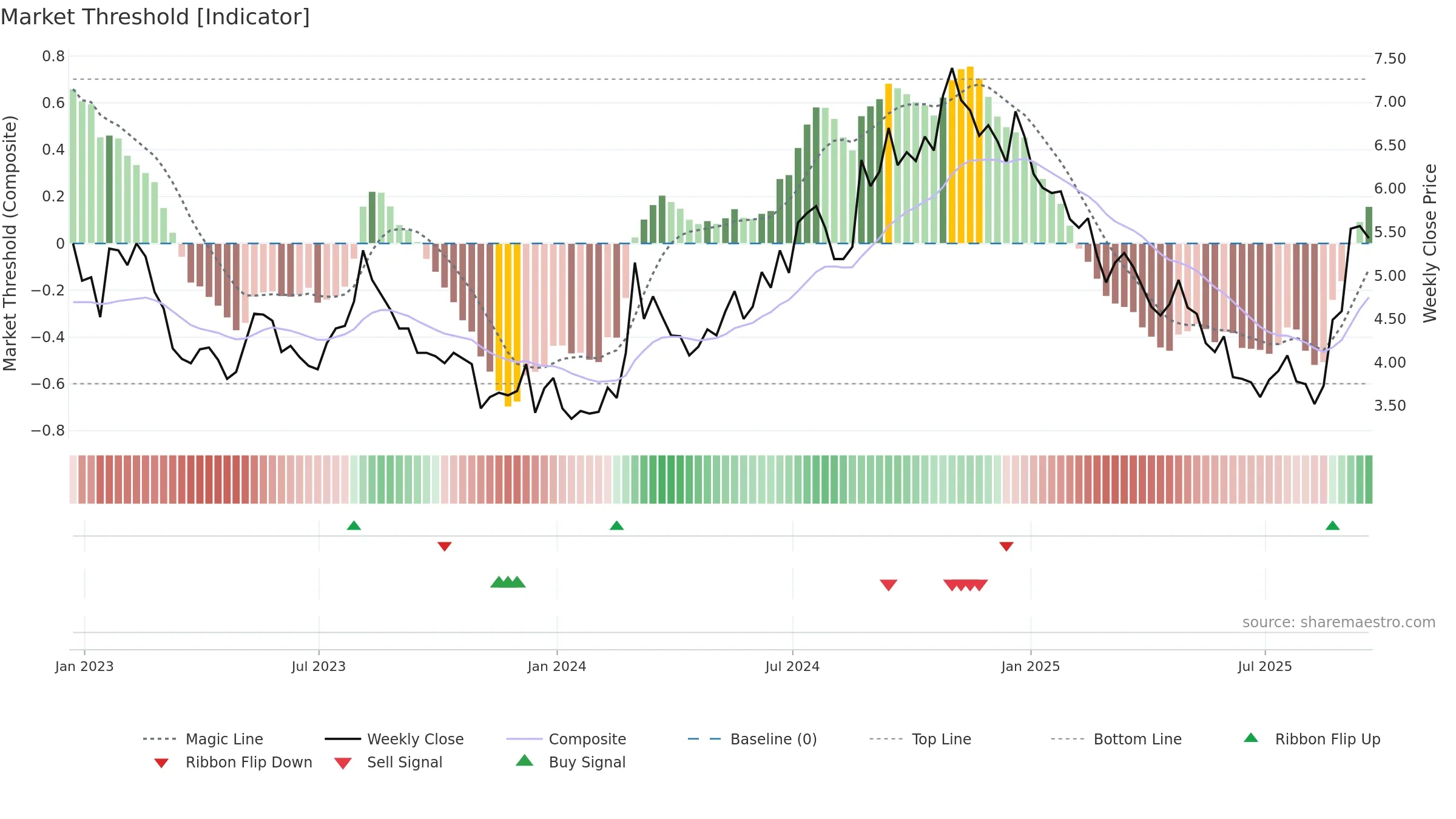This screenshot has height=819, width=1456.
Task: Click the 7.50 right axis tick
Action: coord(1390,59)
